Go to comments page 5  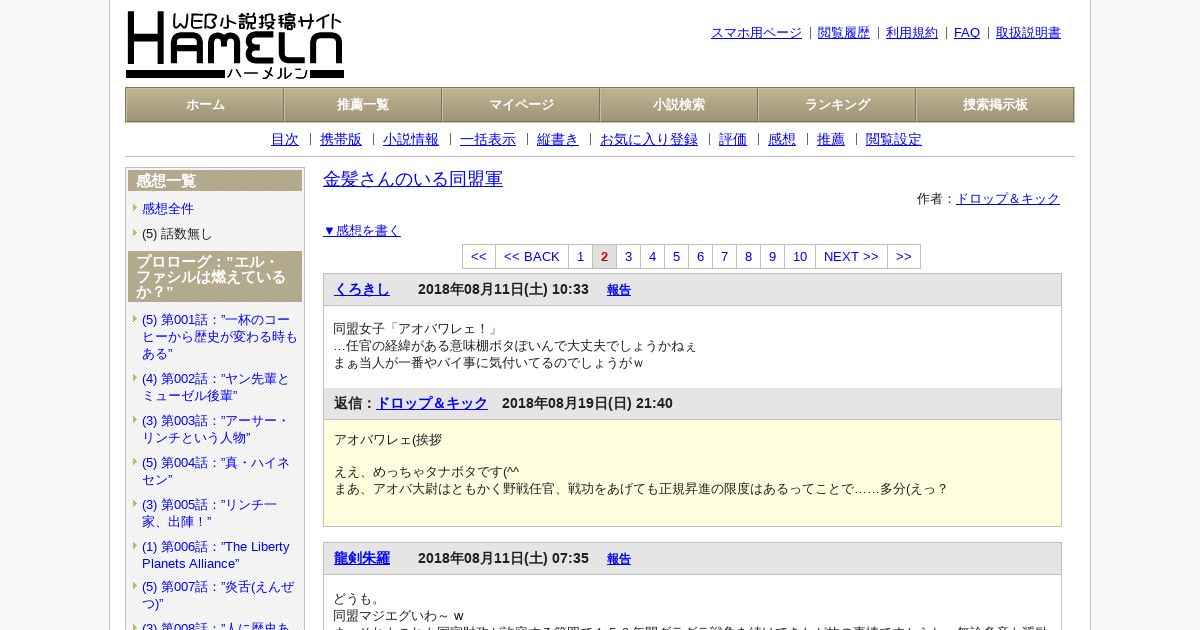676,256
